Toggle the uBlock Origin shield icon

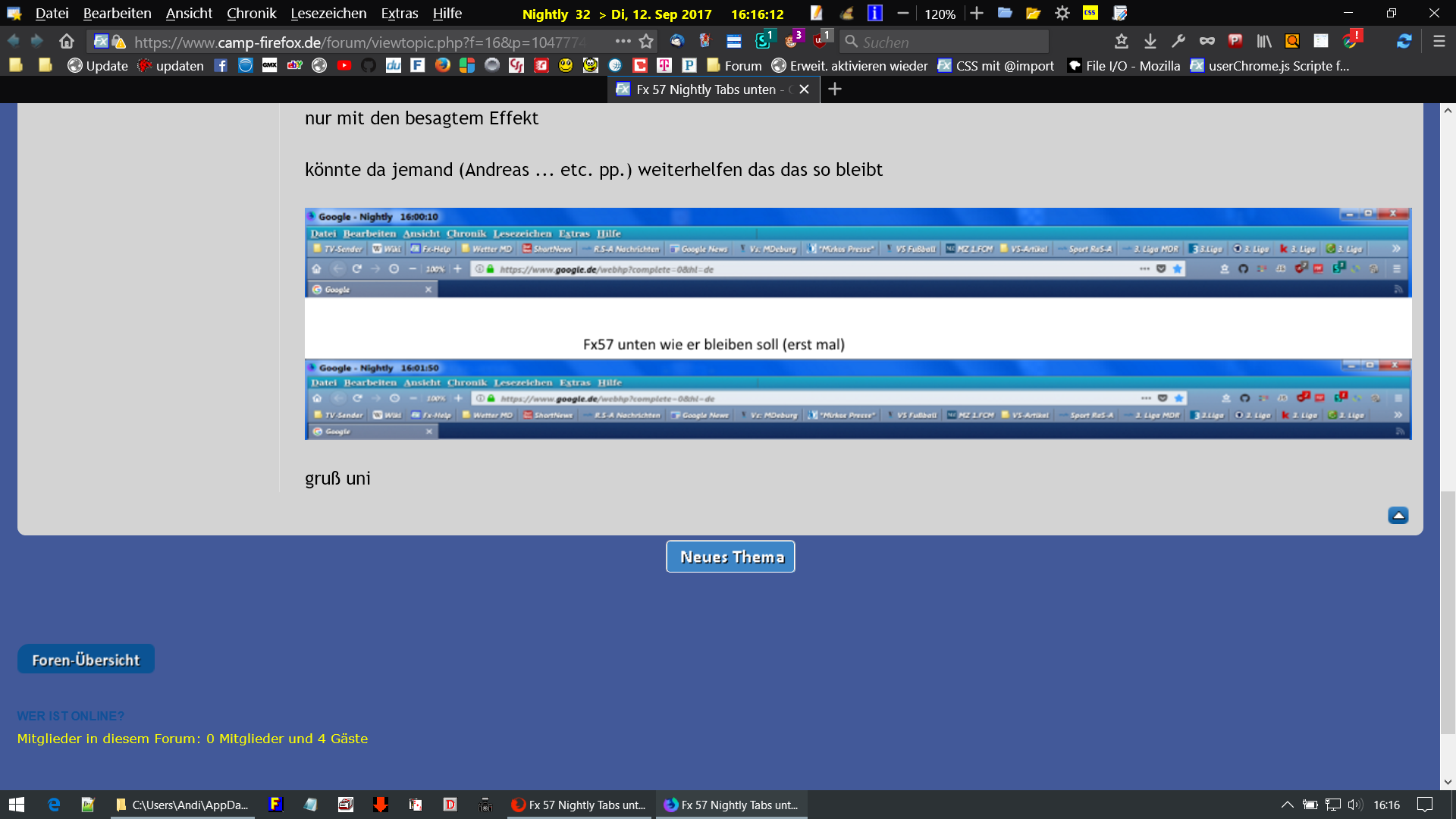pos(821,42)
